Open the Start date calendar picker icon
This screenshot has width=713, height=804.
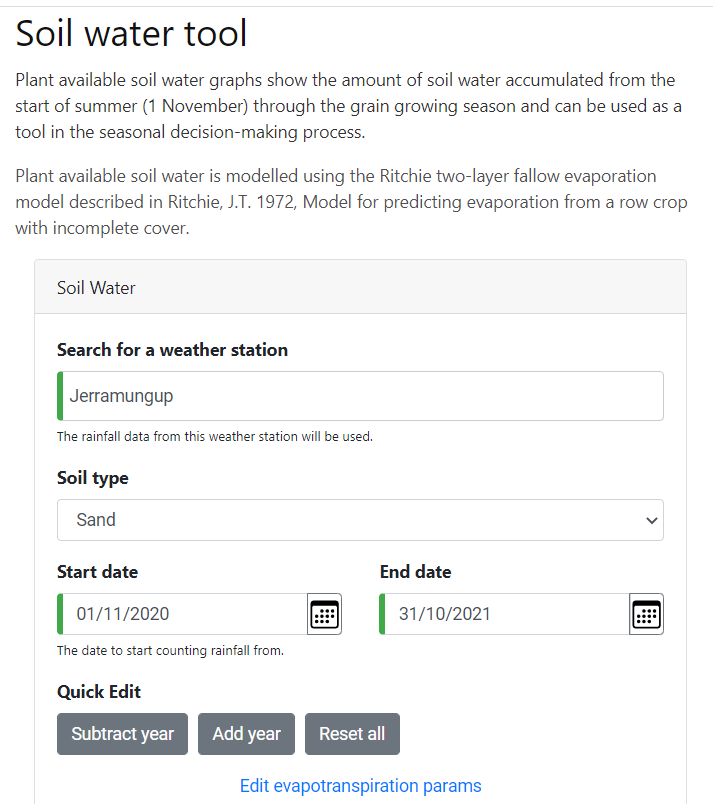(x=324, y=614)
